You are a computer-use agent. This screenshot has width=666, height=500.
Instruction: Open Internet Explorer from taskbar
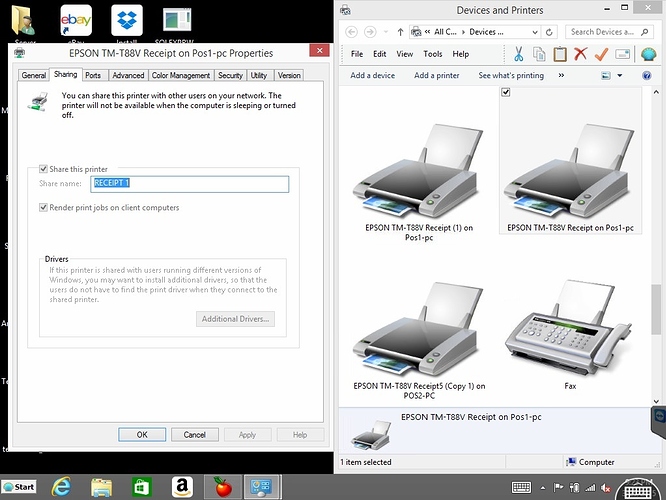[x=62, y=487]
